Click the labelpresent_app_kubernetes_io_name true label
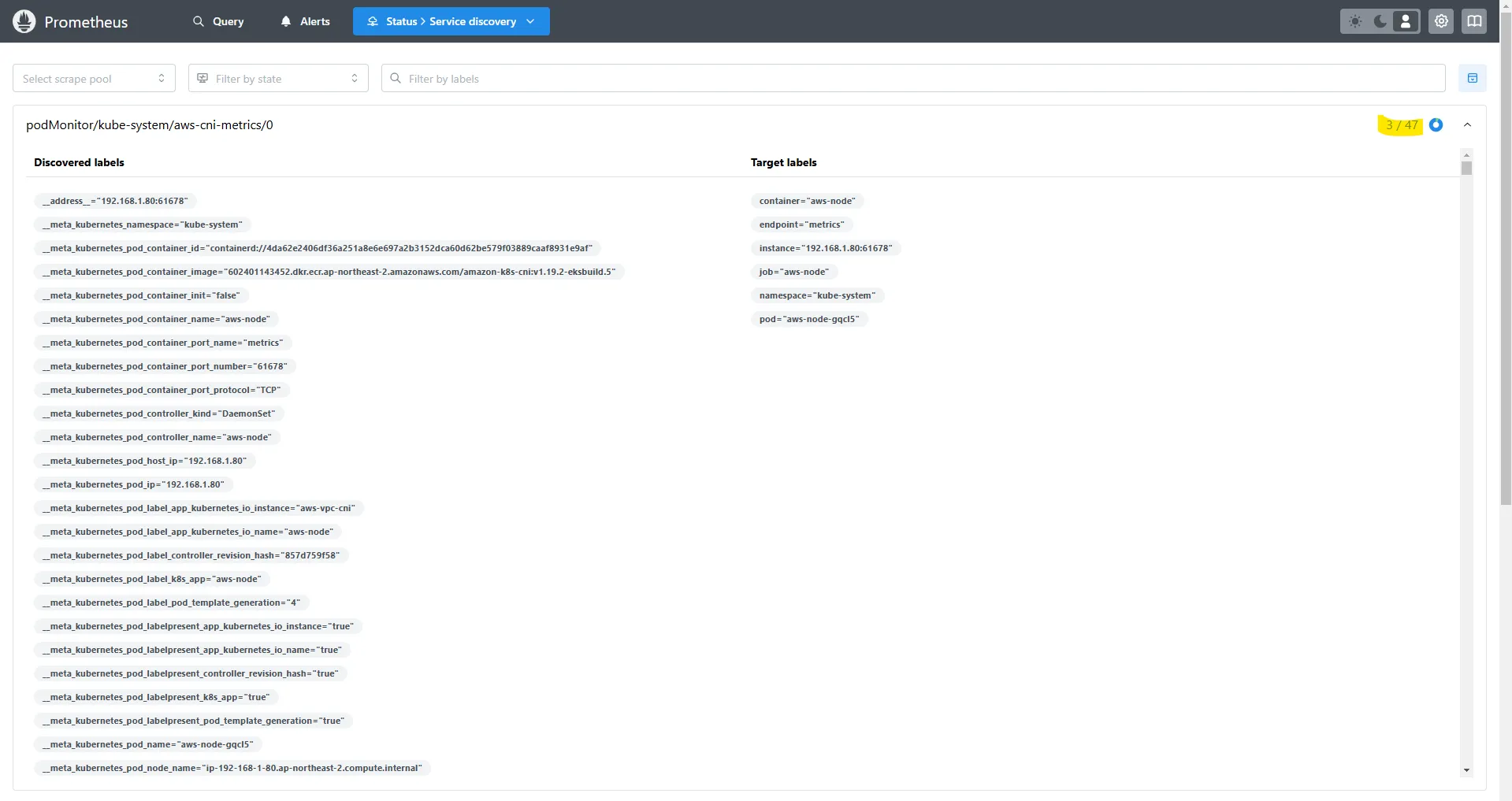The height and width of the screenshot is (801, 1512). tap(192, 650)
